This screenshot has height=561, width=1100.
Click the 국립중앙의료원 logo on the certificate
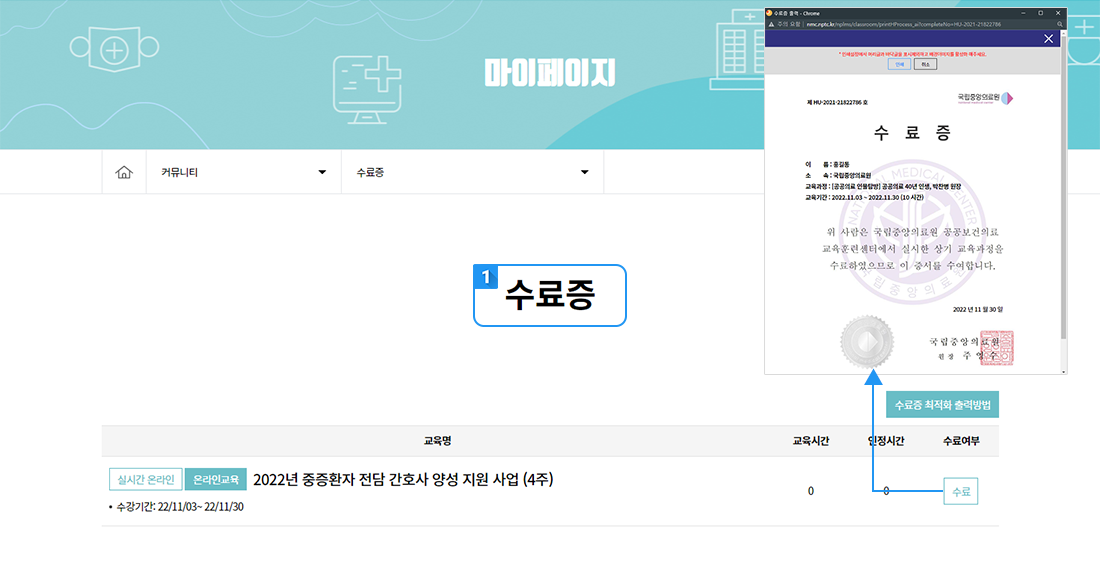(x=985, y=97)
